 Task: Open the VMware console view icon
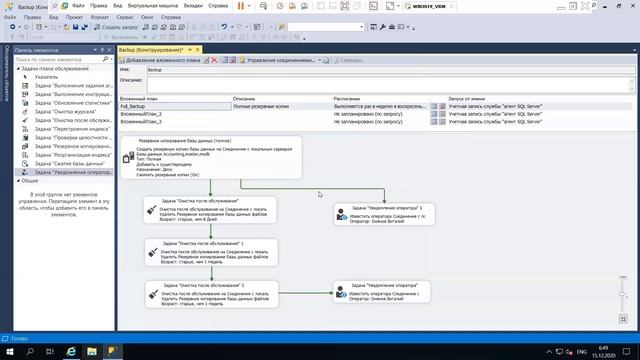pyautogui.click(x=373, y=6)
